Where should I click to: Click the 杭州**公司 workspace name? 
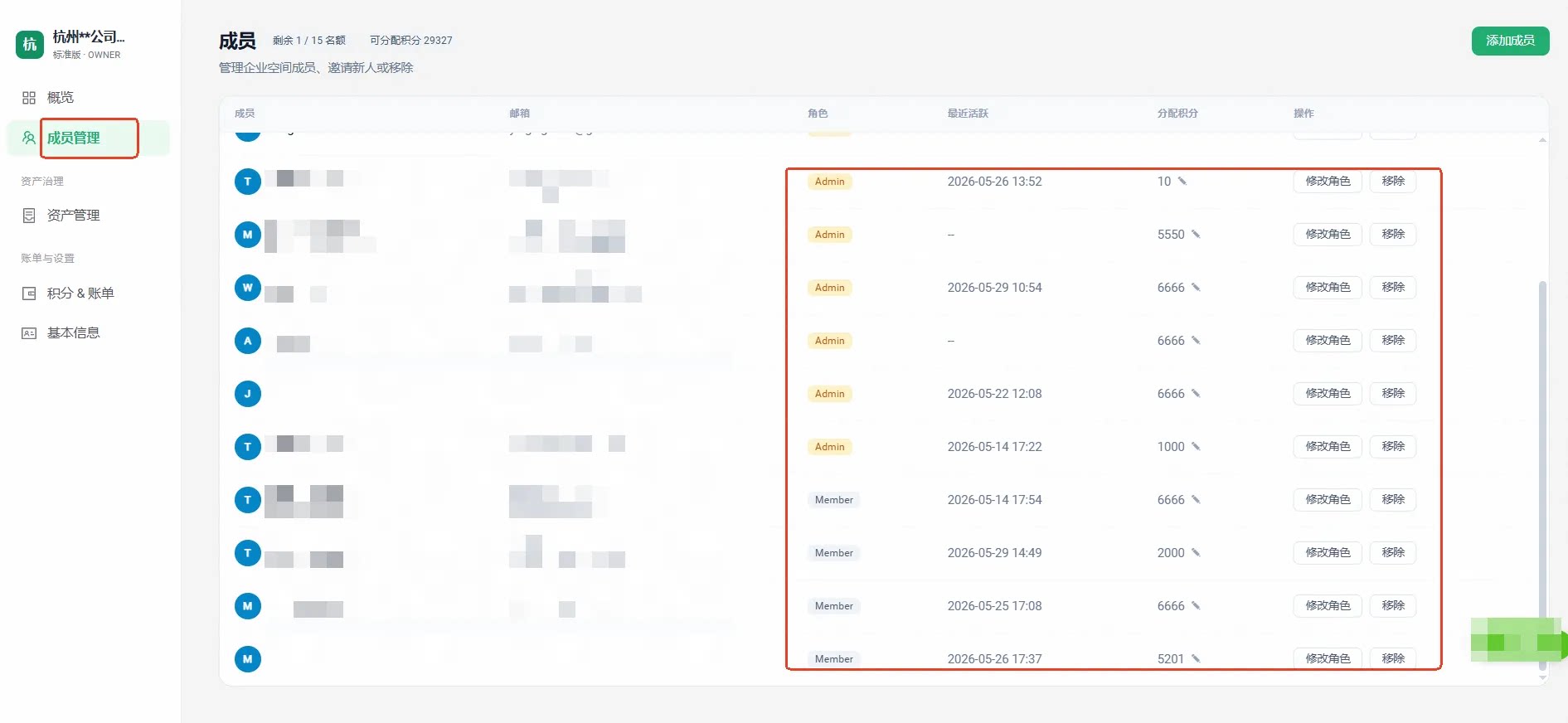click(x=89, y=37)
